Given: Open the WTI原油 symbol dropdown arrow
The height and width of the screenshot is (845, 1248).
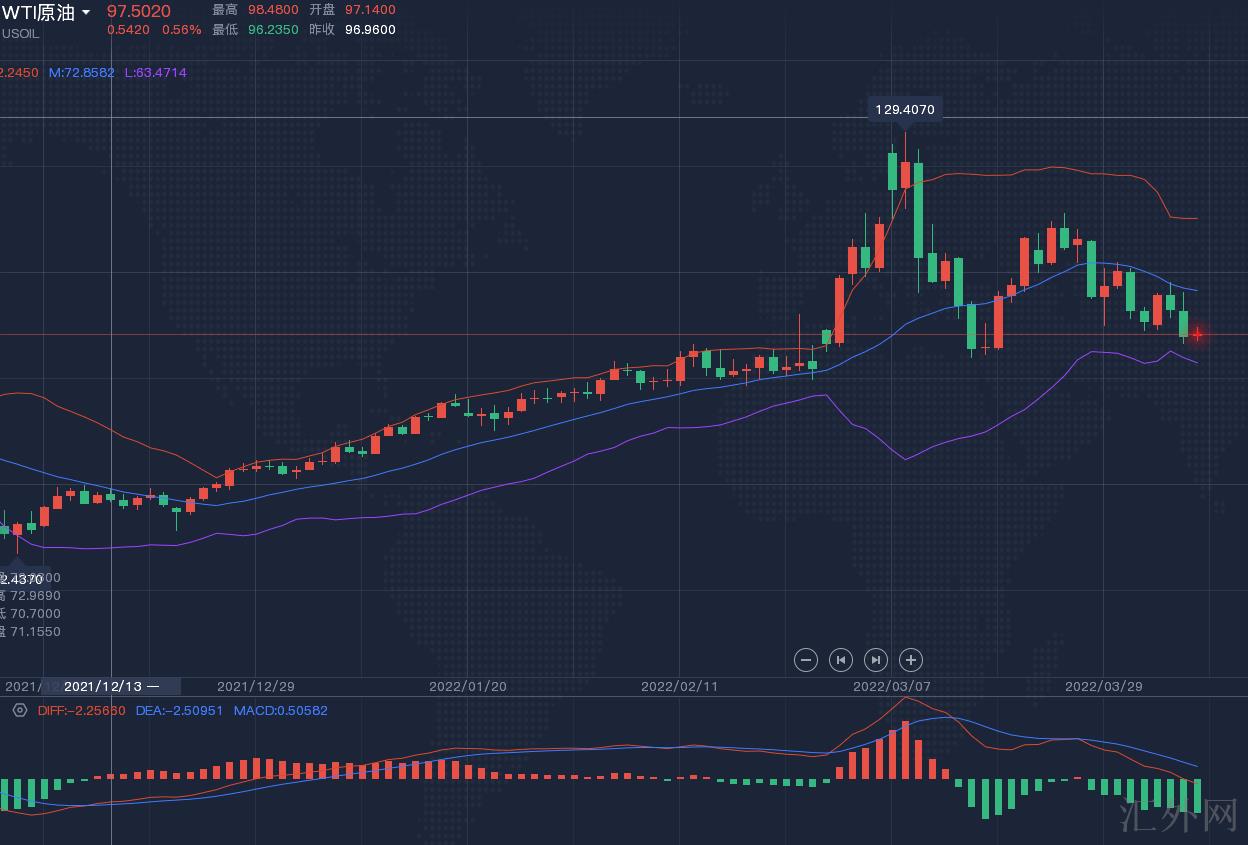Looking at the screenshot, I should (86, 12).
